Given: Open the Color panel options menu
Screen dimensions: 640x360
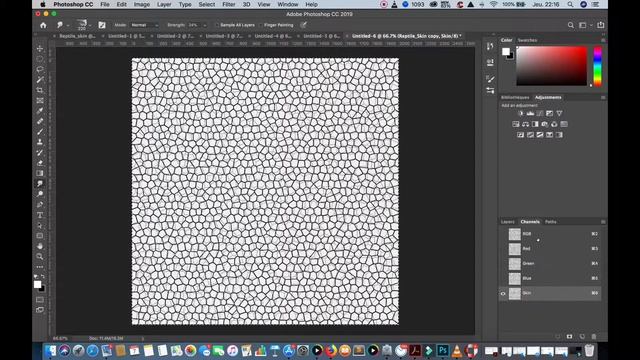Looking at the screenshot, I should [603, 40].
